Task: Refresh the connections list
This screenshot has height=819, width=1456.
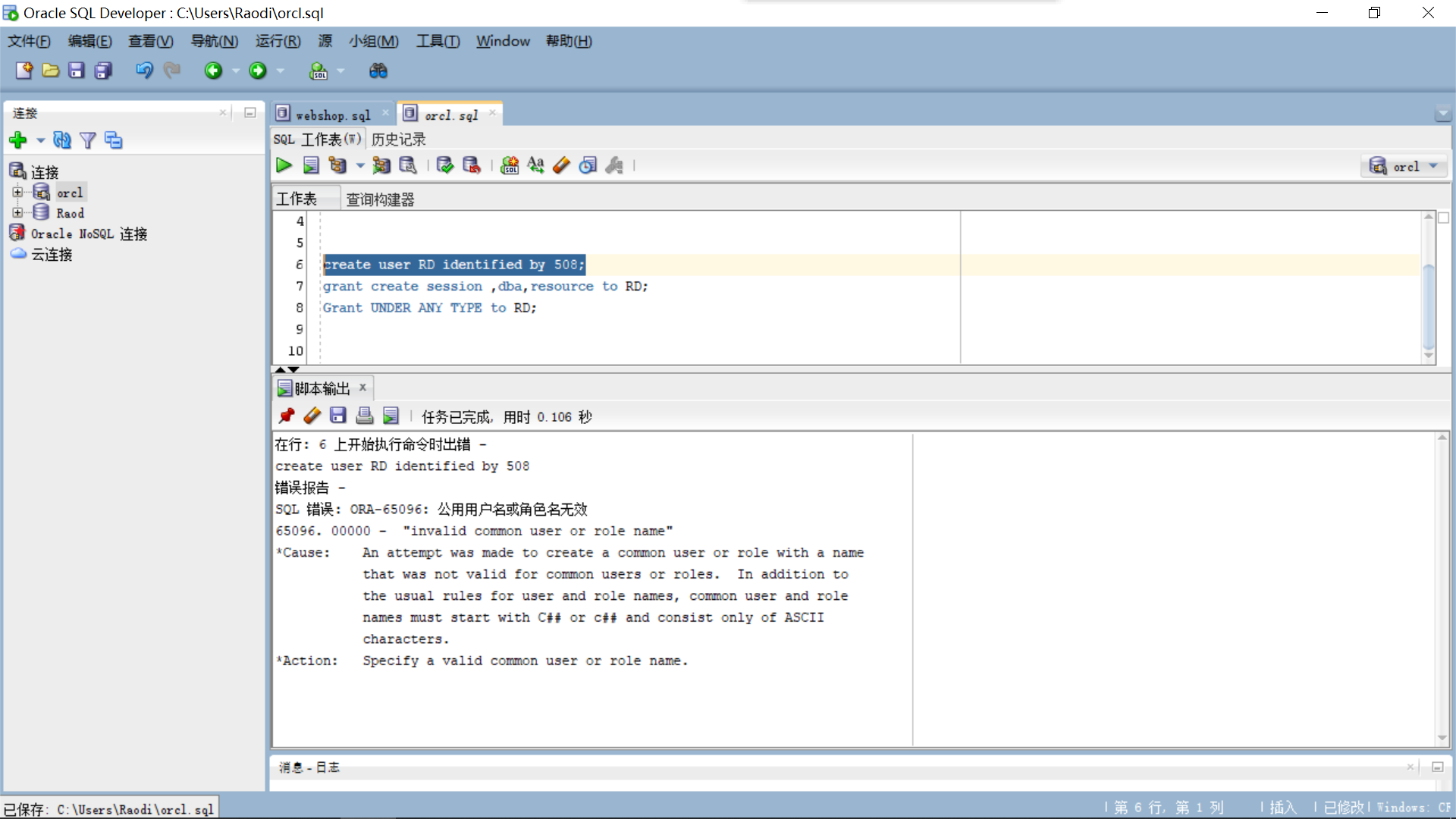Action: pos(62,140)
